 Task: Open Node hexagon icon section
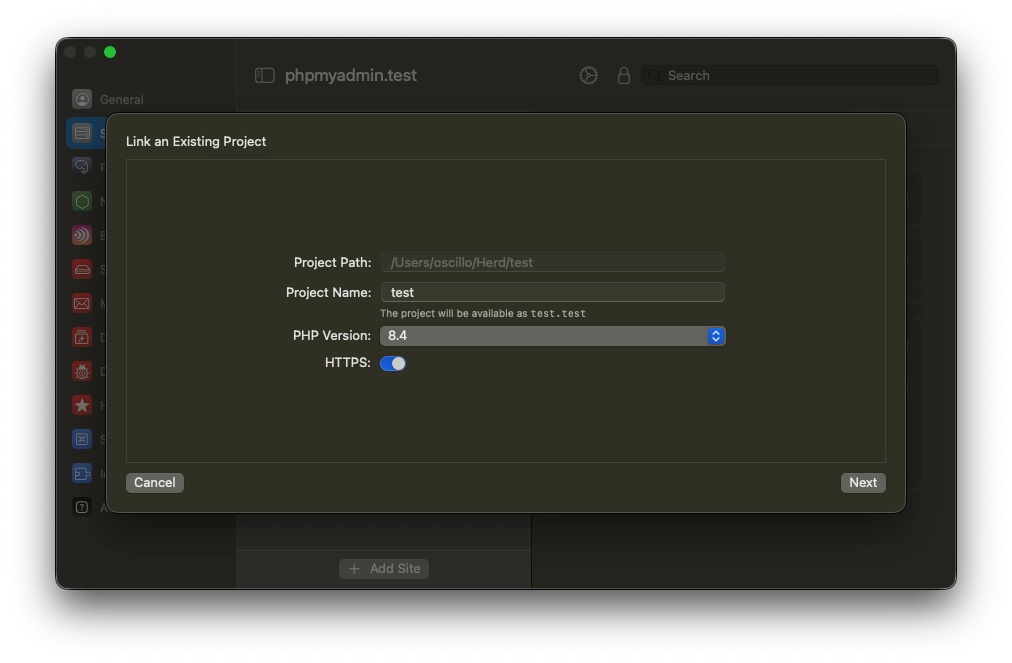pyautogui.click(x=82, y=201)
